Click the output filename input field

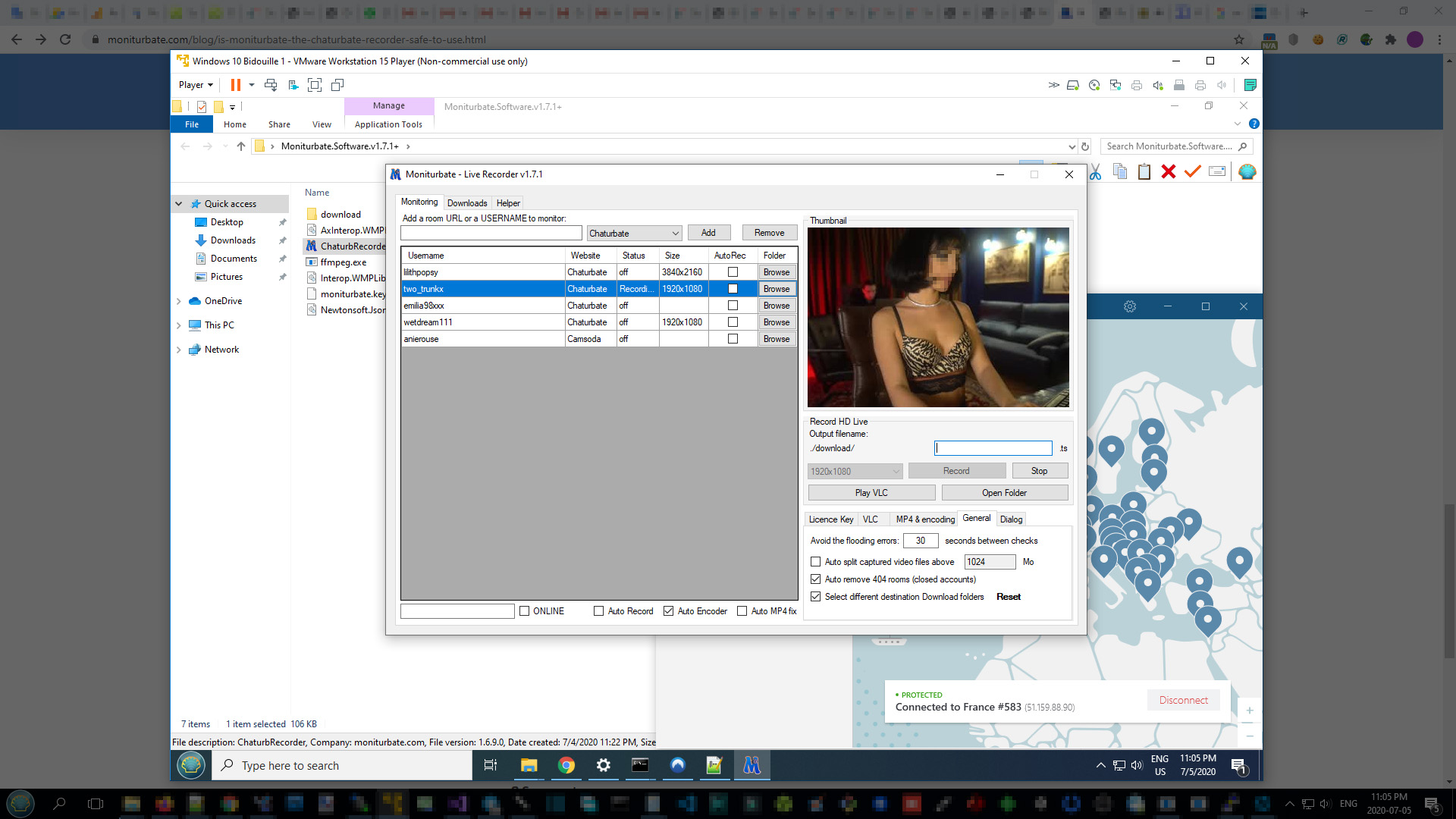tap(993, 448)
